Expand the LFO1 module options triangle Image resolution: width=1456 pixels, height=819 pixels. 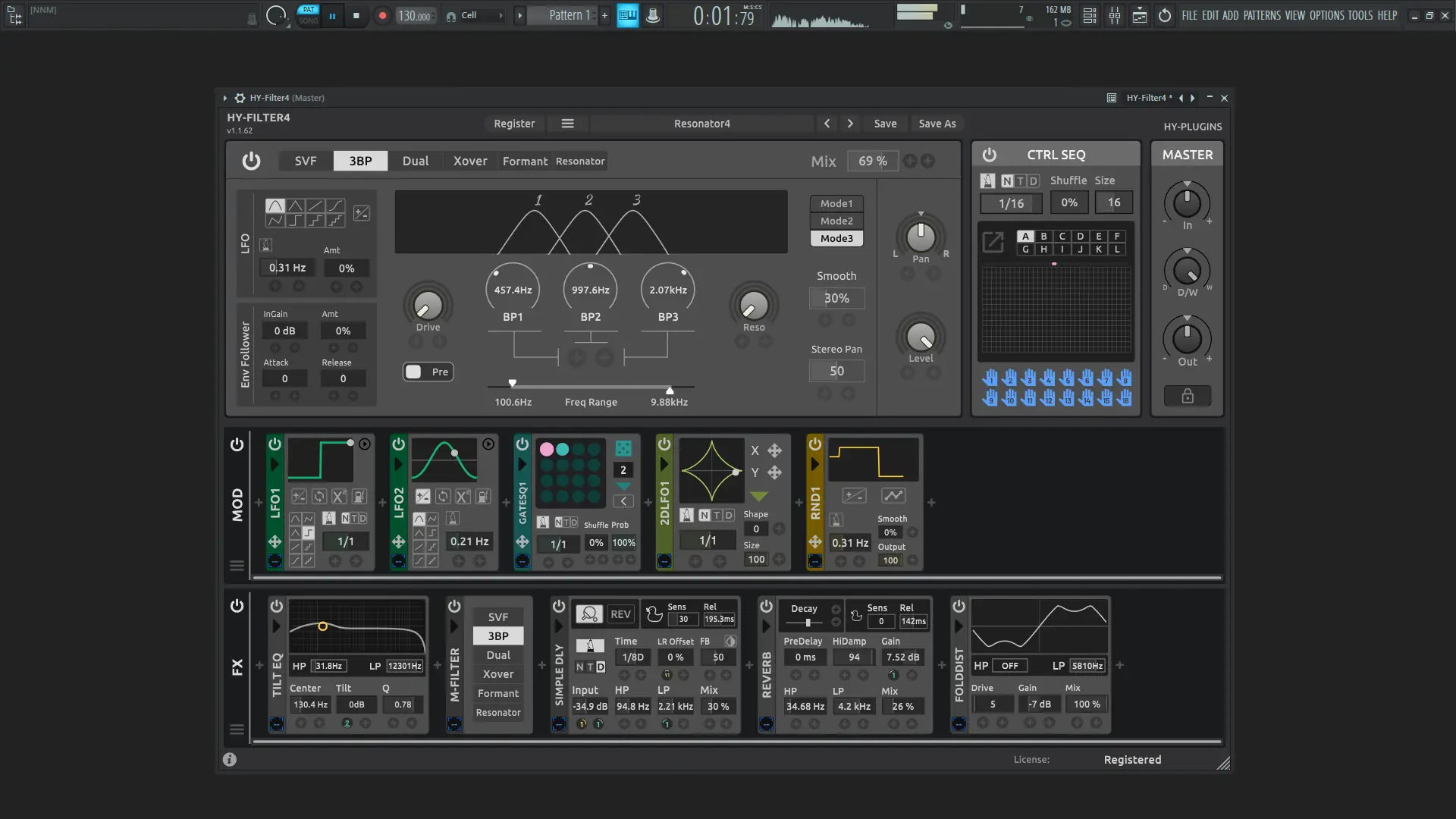275,464
